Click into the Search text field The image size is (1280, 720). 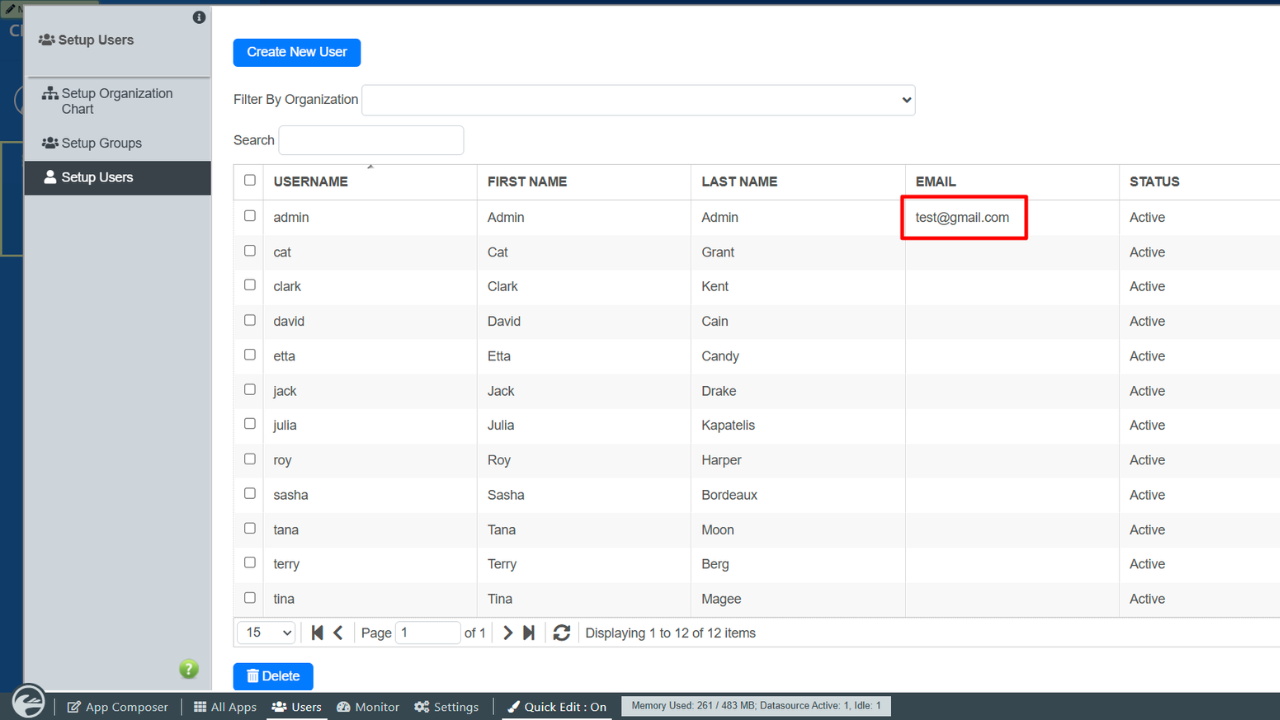tap(371, 140)
